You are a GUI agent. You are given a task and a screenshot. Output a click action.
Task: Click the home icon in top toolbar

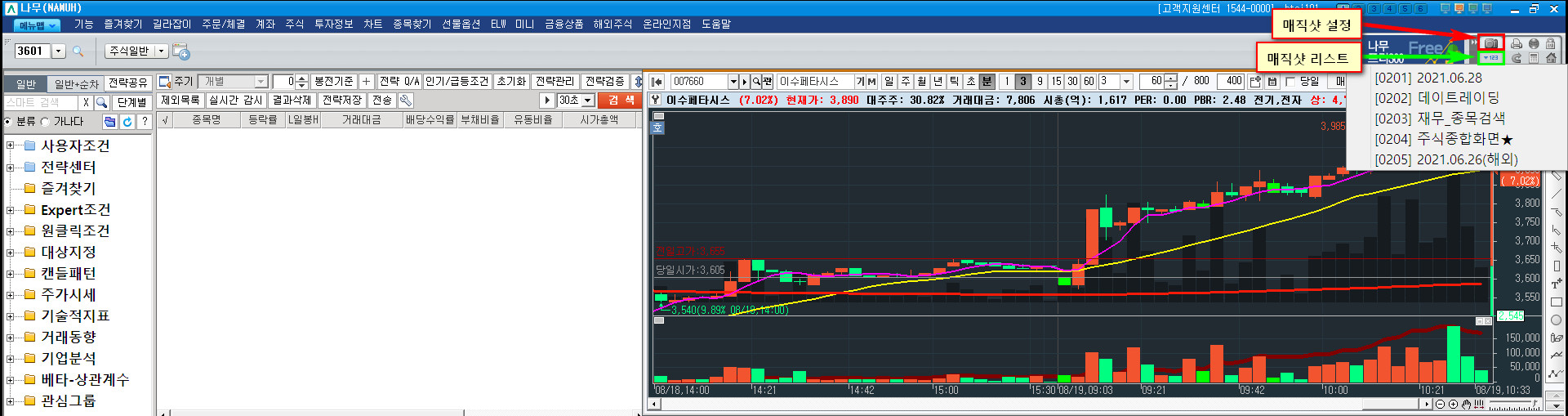(x=1550, y=58)
